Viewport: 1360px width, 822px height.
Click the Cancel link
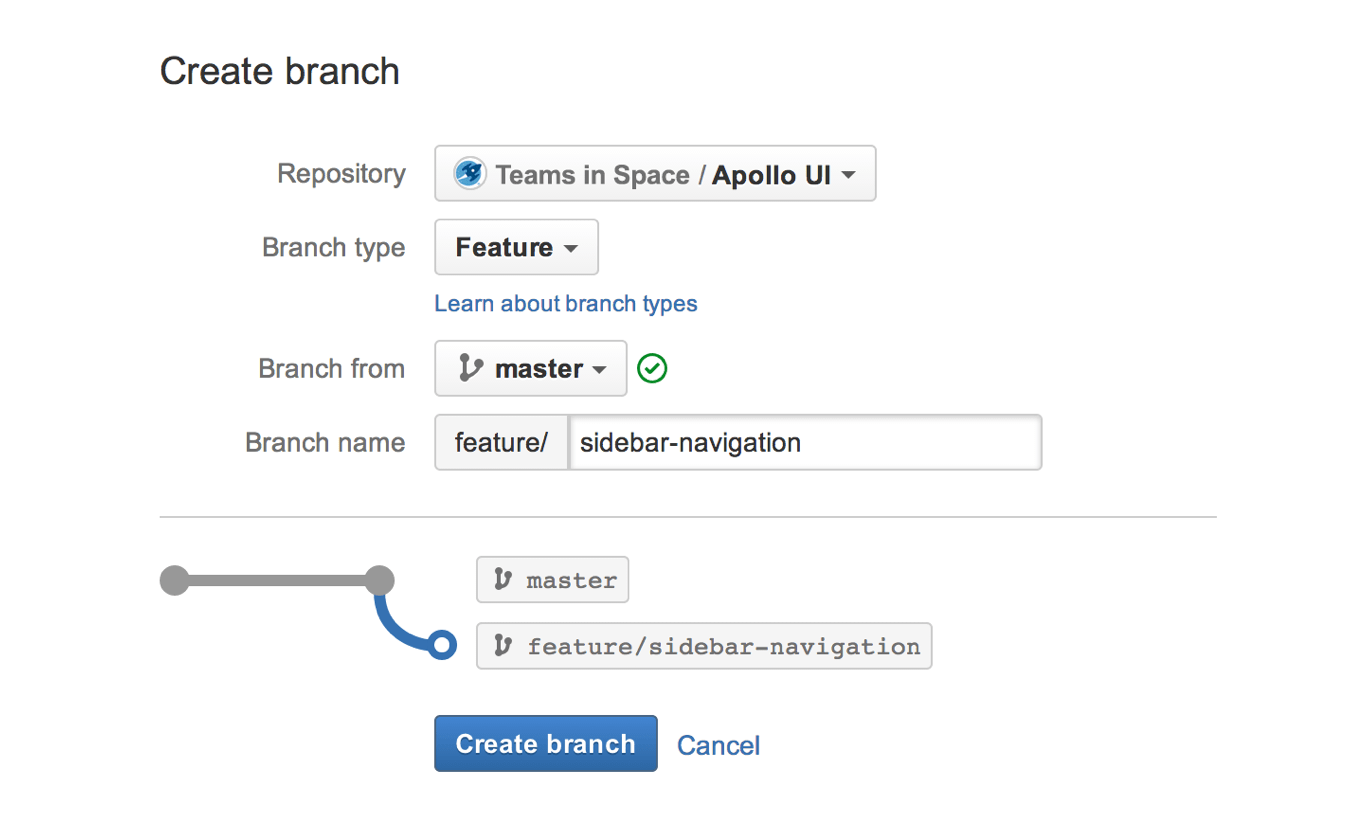click(x=718, y=745)
